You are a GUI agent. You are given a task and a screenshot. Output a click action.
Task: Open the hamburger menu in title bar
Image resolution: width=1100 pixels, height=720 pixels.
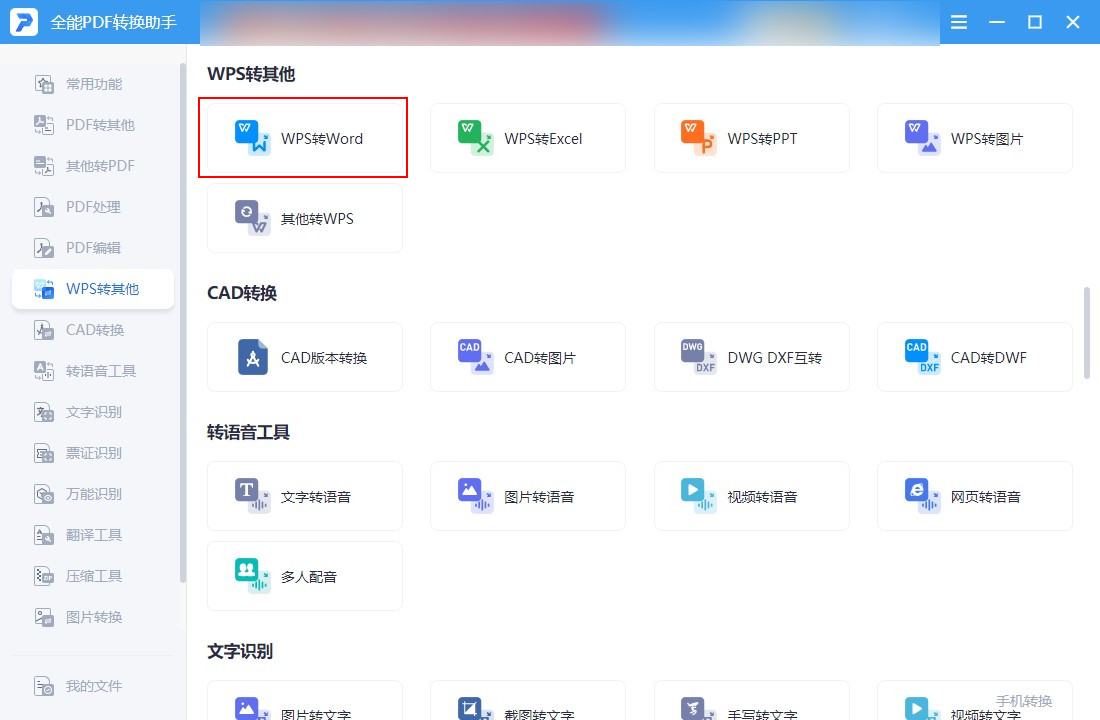[x=958, y=22]
